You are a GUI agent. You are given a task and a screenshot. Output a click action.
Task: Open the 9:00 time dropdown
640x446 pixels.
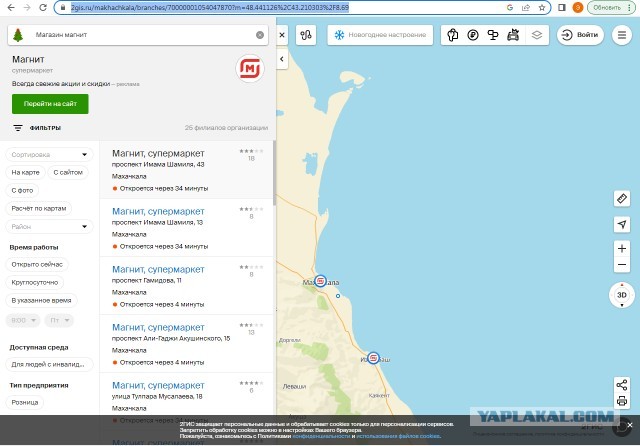click(23, 320)
